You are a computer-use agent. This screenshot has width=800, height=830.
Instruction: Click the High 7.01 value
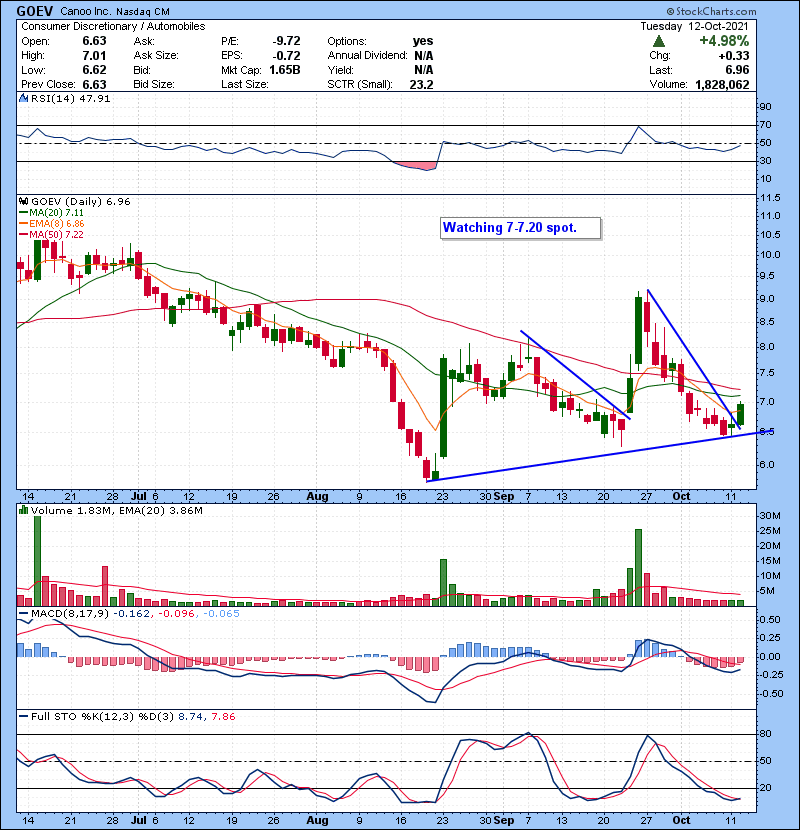pos(94,55)
